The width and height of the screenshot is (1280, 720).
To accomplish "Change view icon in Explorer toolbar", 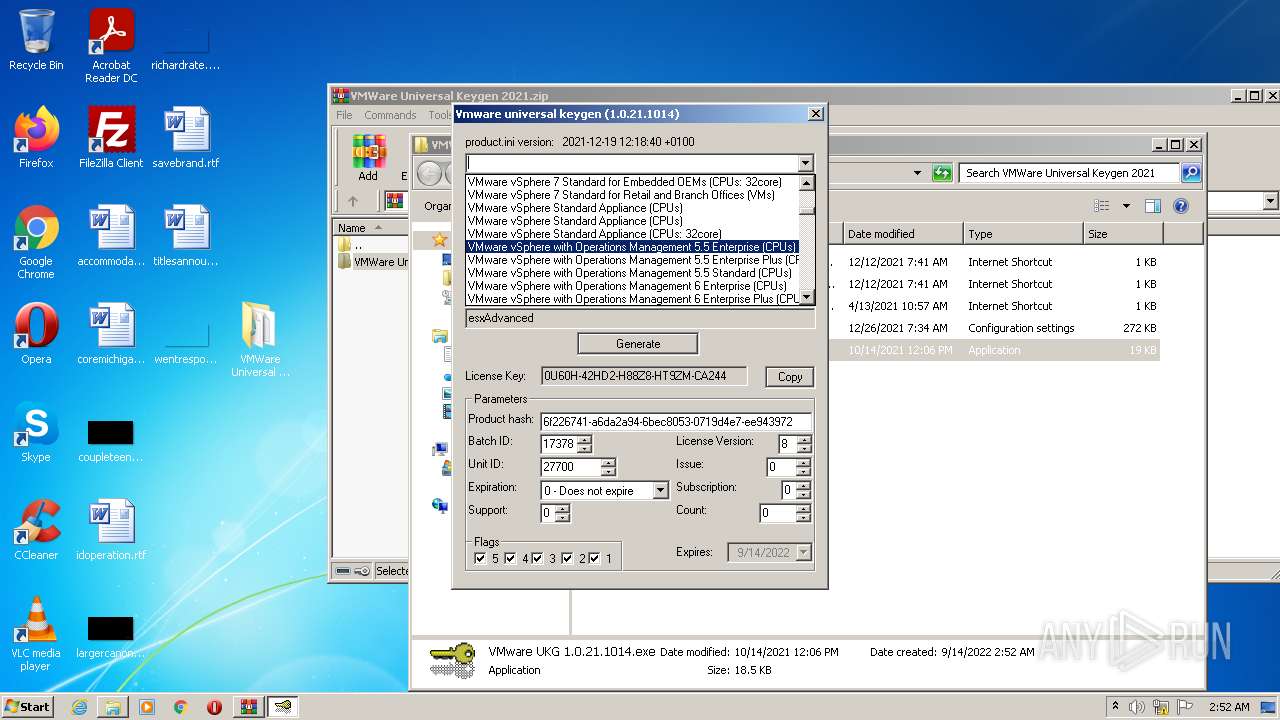I will [x=1101, y=206].
